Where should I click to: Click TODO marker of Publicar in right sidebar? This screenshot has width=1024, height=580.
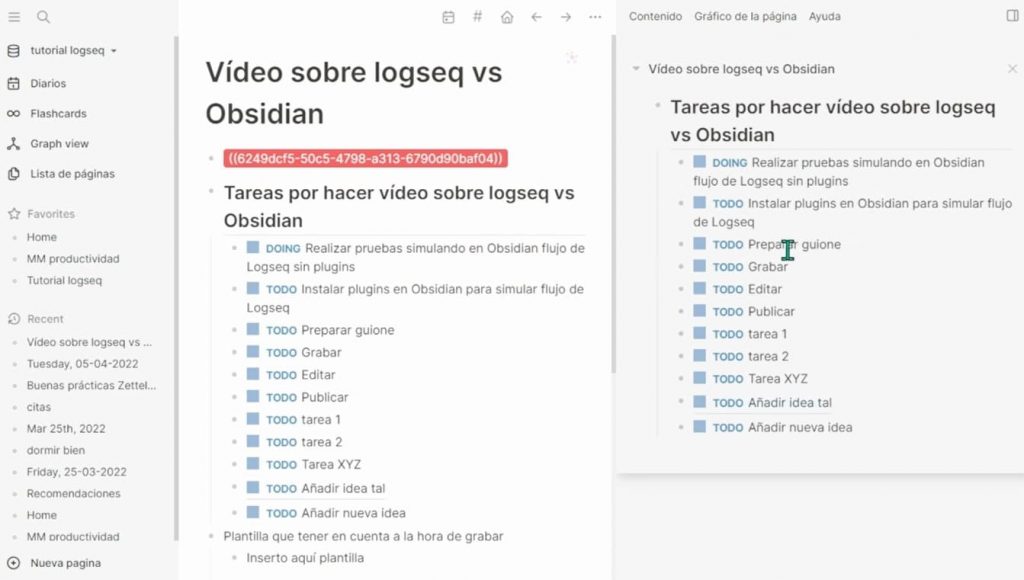728,312
